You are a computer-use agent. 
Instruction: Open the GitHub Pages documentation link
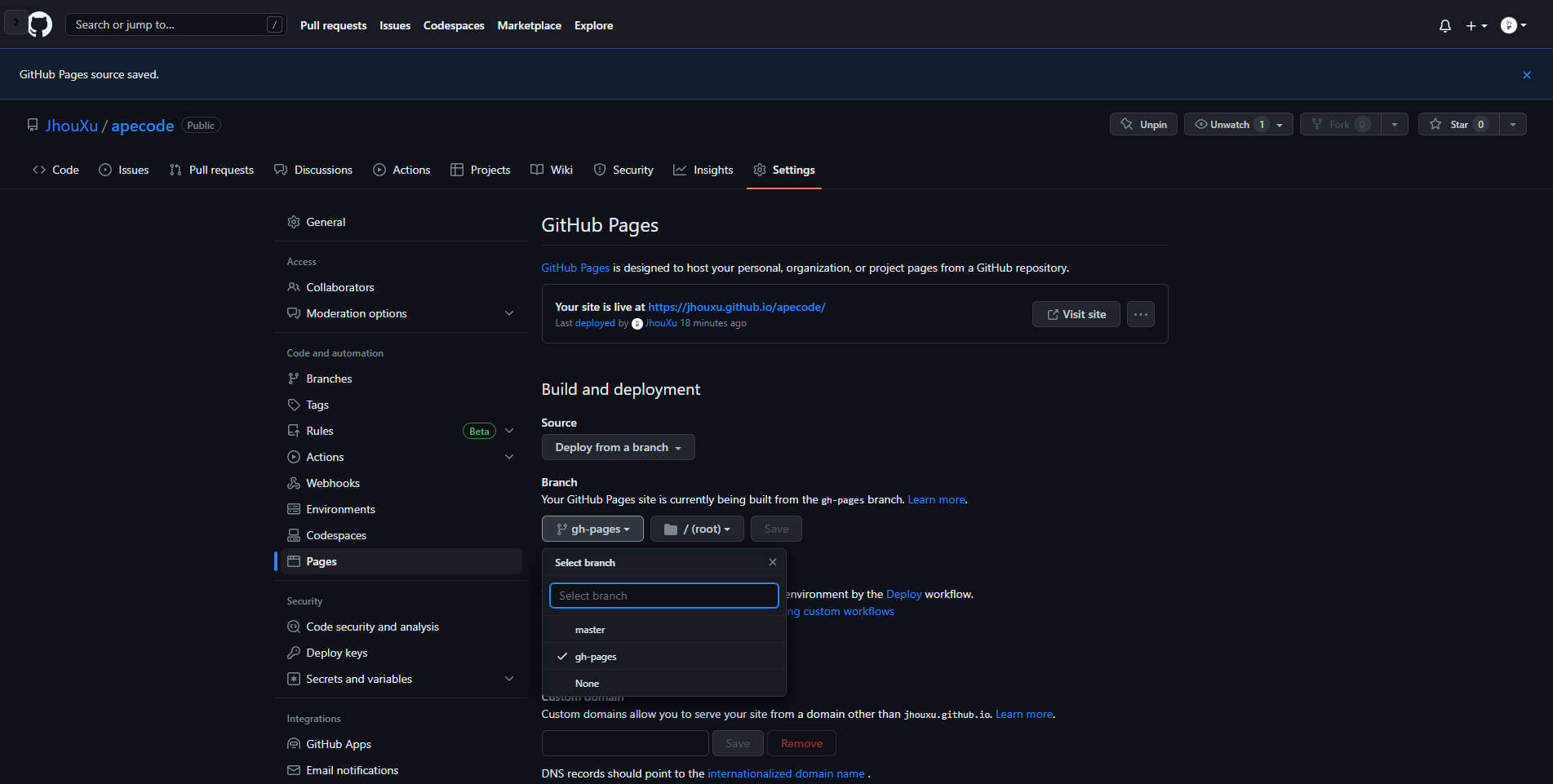[x=575, y=268]
